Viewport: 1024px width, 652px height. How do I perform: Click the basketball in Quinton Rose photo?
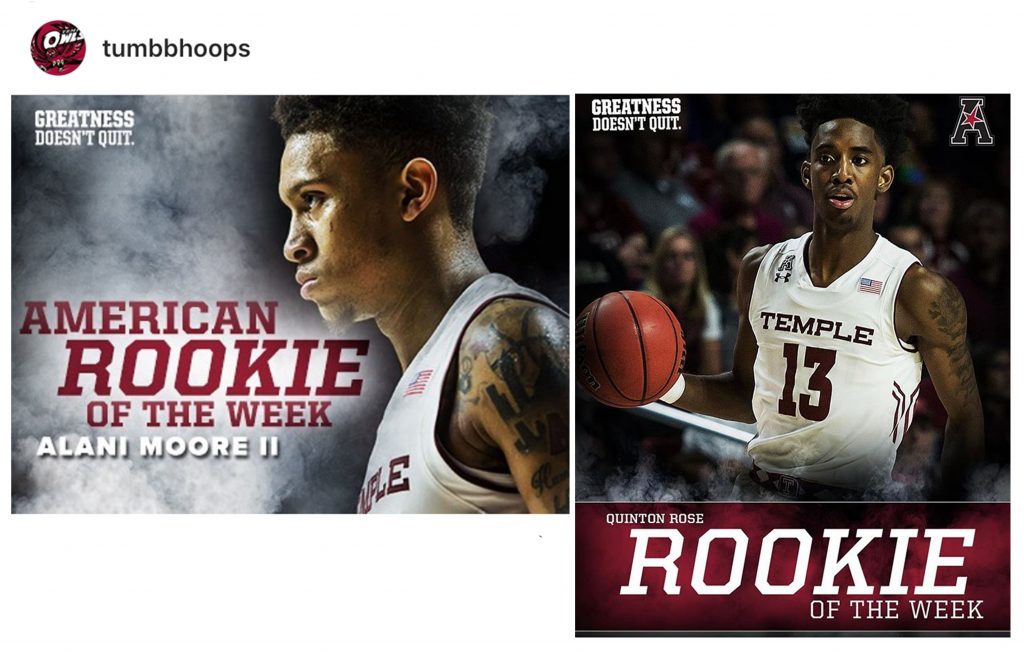[x=631, y=349]
